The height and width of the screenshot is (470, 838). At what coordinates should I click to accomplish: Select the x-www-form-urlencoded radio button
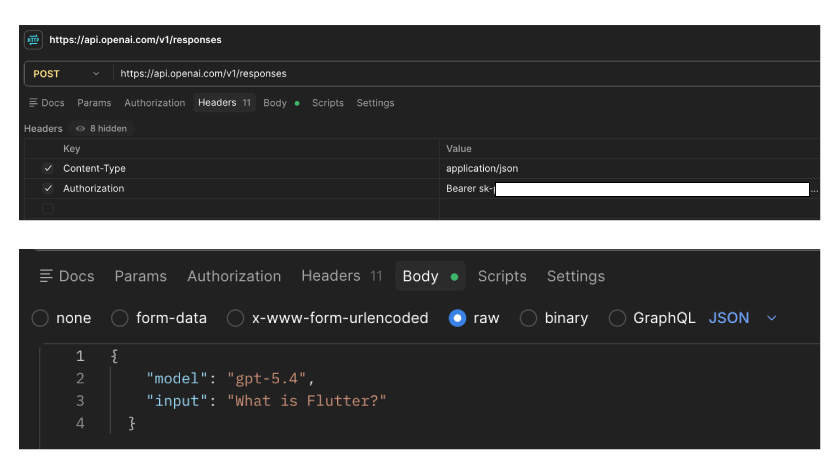coord(235,318)
